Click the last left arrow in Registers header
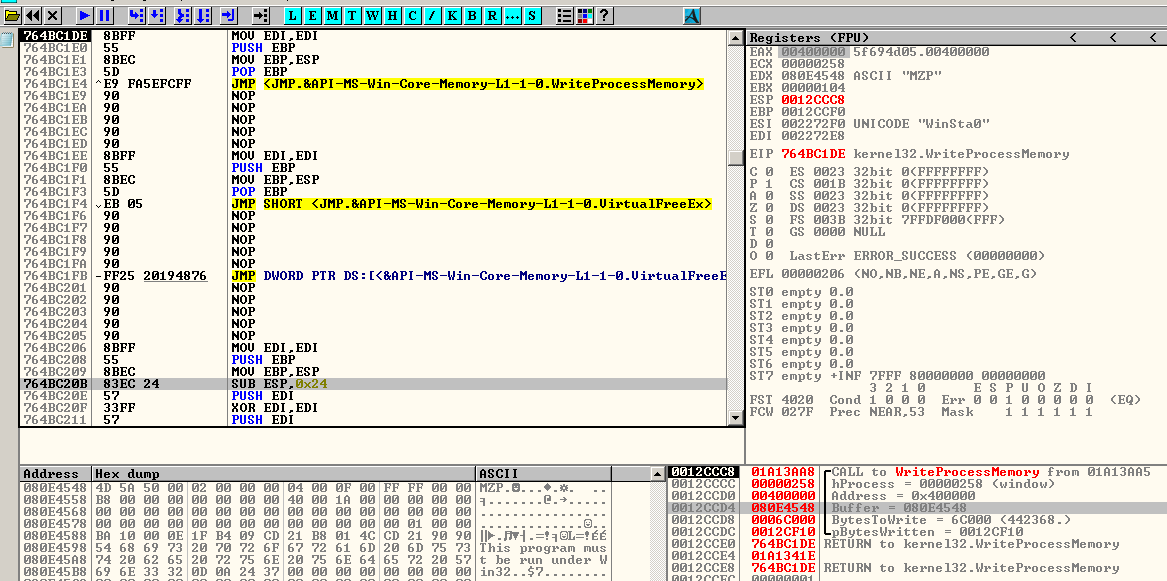The image size is (1167, 581). pyautogui.click(x=1153, y=38)
